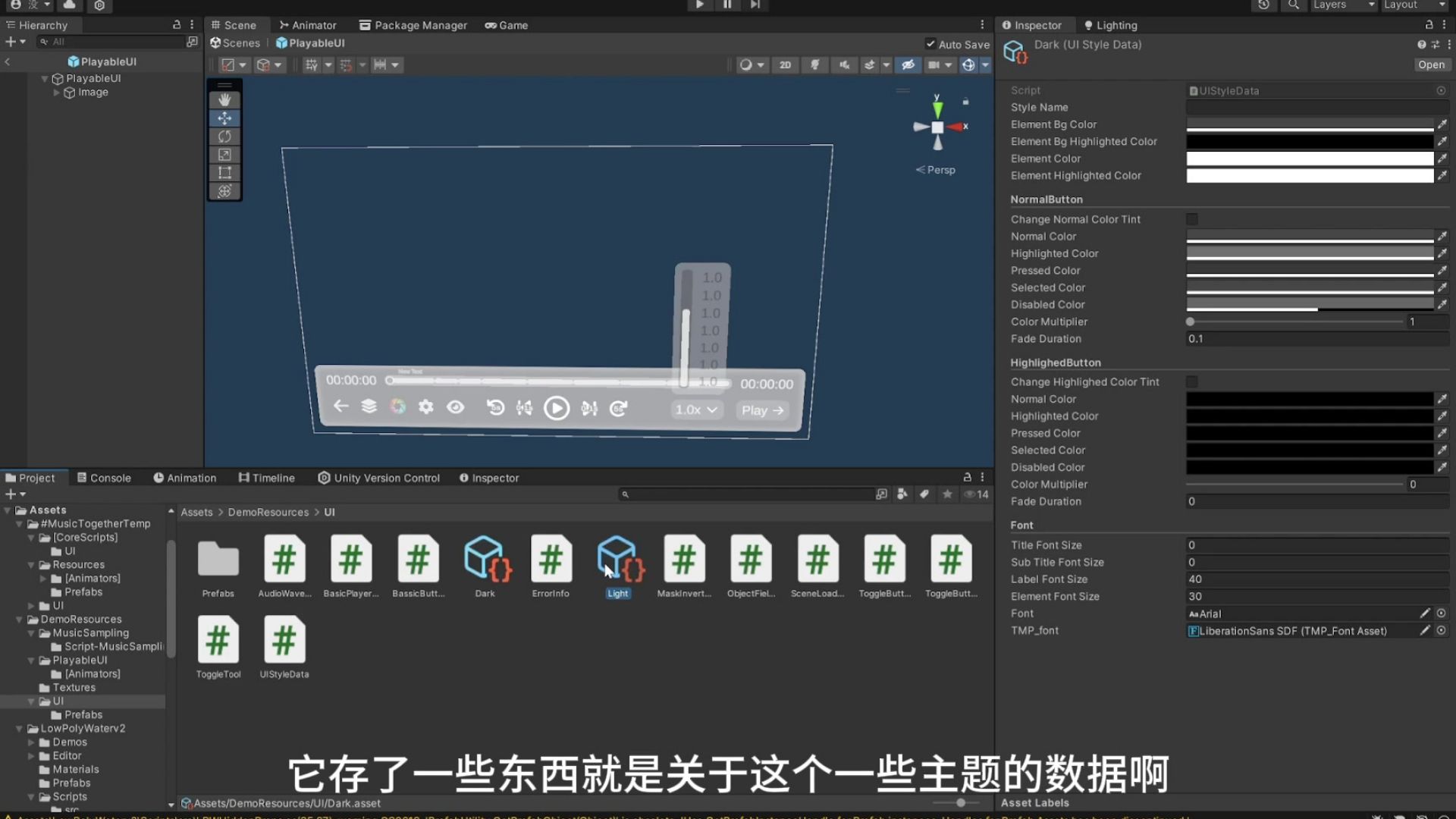Viewport: 1456px width, 819px height.
Task: Open the cloud services icon
Action: click(x=69, y=5)
